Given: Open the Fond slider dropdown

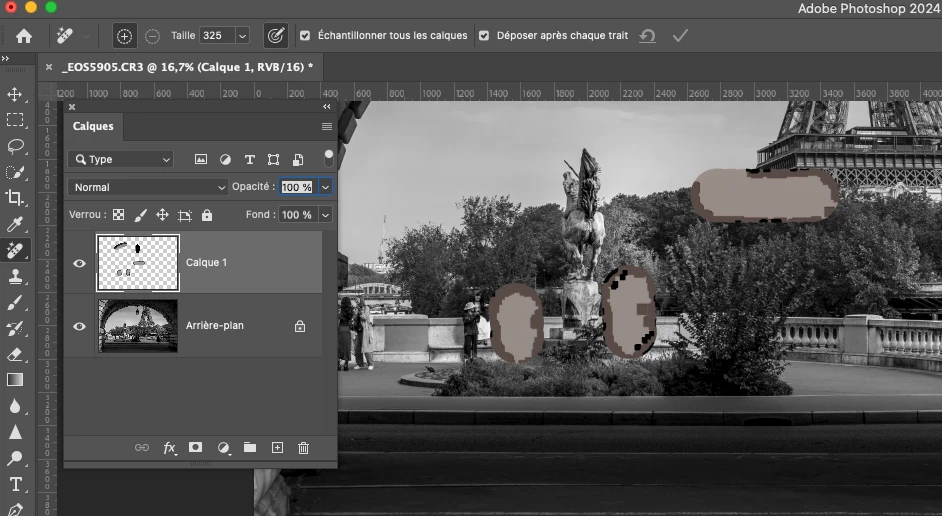Looking at the screenshot, I should tap(325, 214).
